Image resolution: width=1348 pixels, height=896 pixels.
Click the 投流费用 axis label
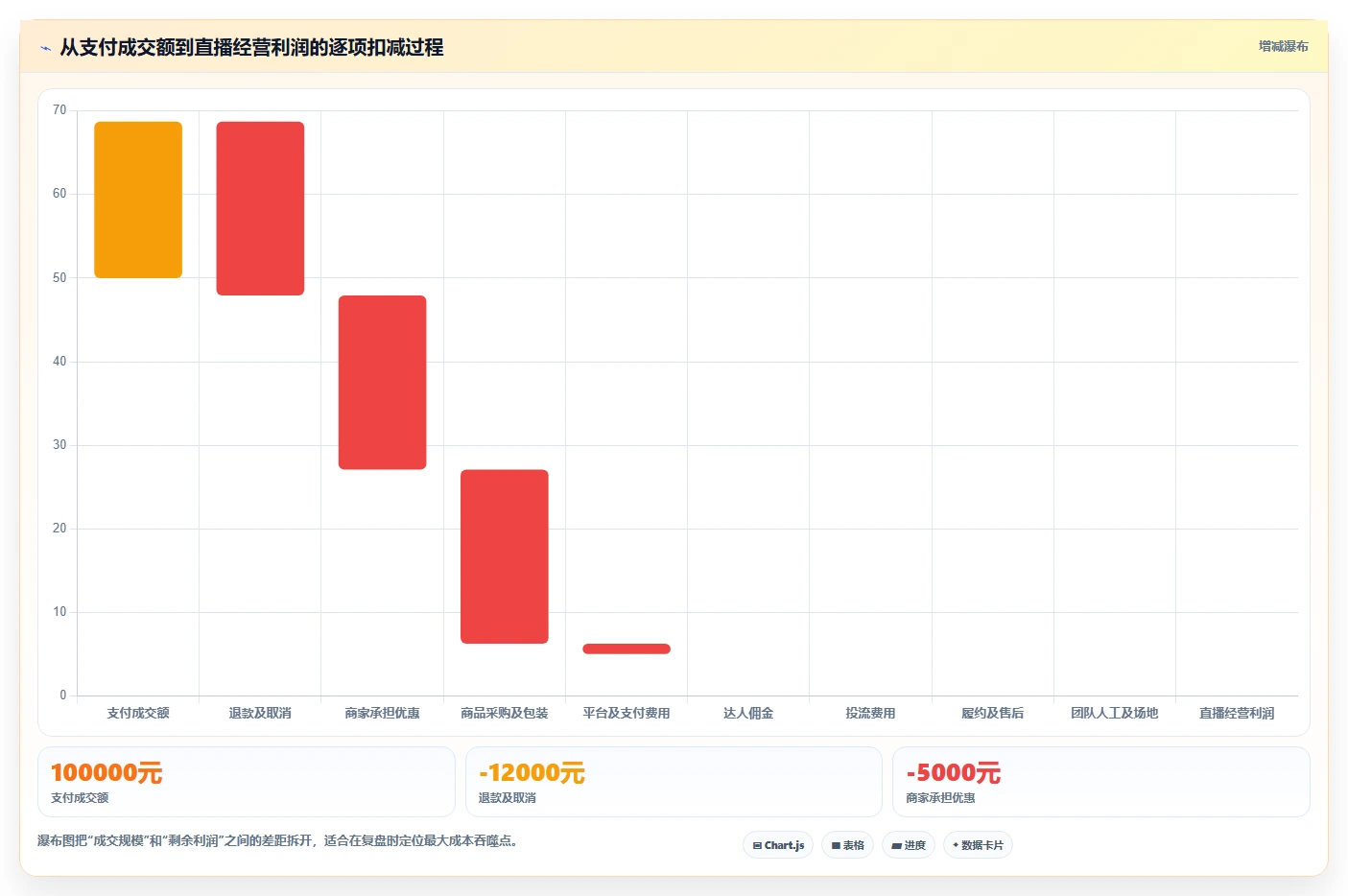pyautogui.click(x=870, y=713)
